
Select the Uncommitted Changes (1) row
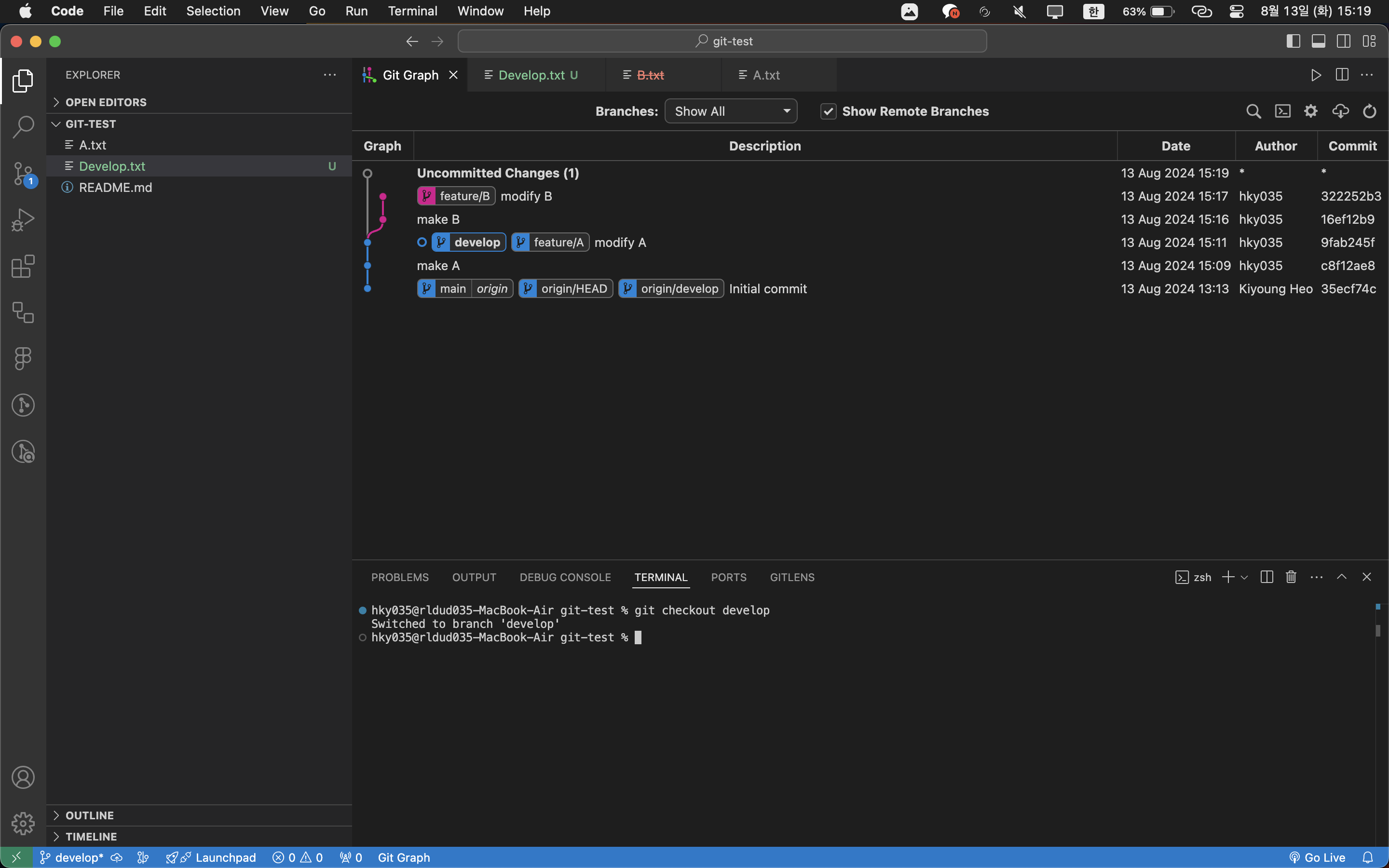coord(870,173)
